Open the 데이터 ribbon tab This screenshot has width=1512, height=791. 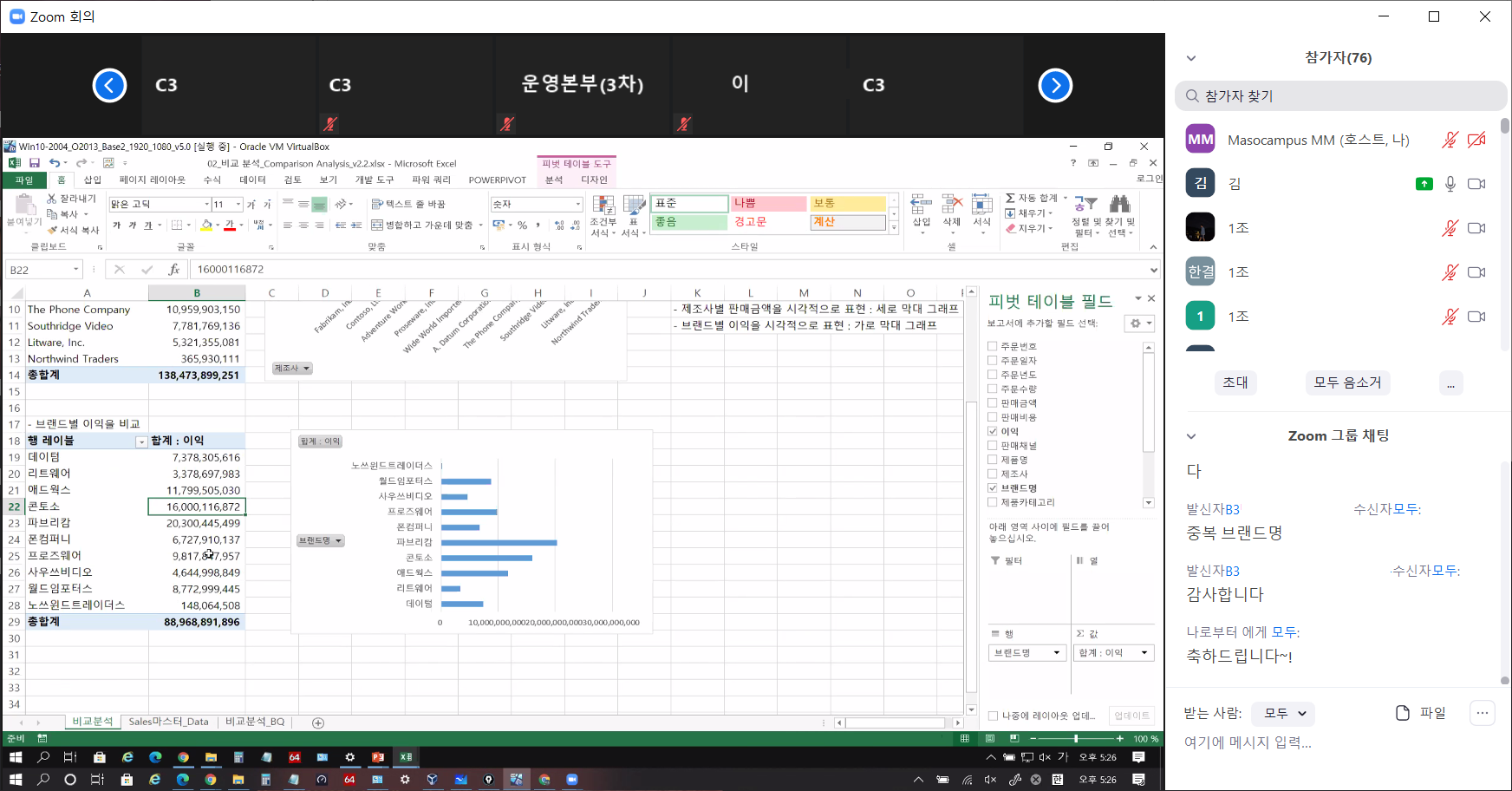252,180
